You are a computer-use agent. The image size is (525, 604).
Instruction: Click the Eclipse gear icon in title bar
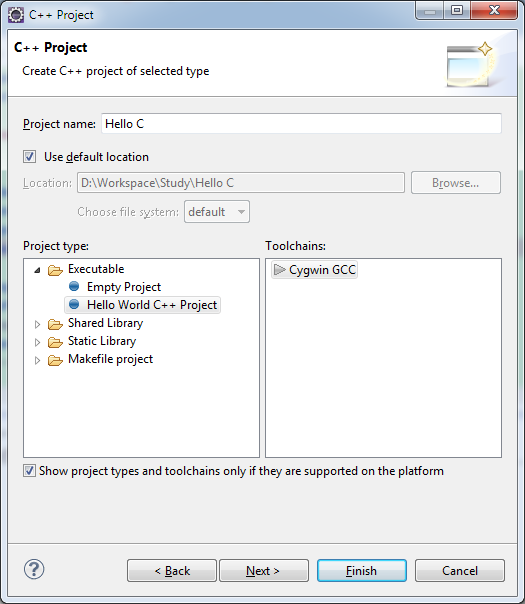click(x=16, y=15)
